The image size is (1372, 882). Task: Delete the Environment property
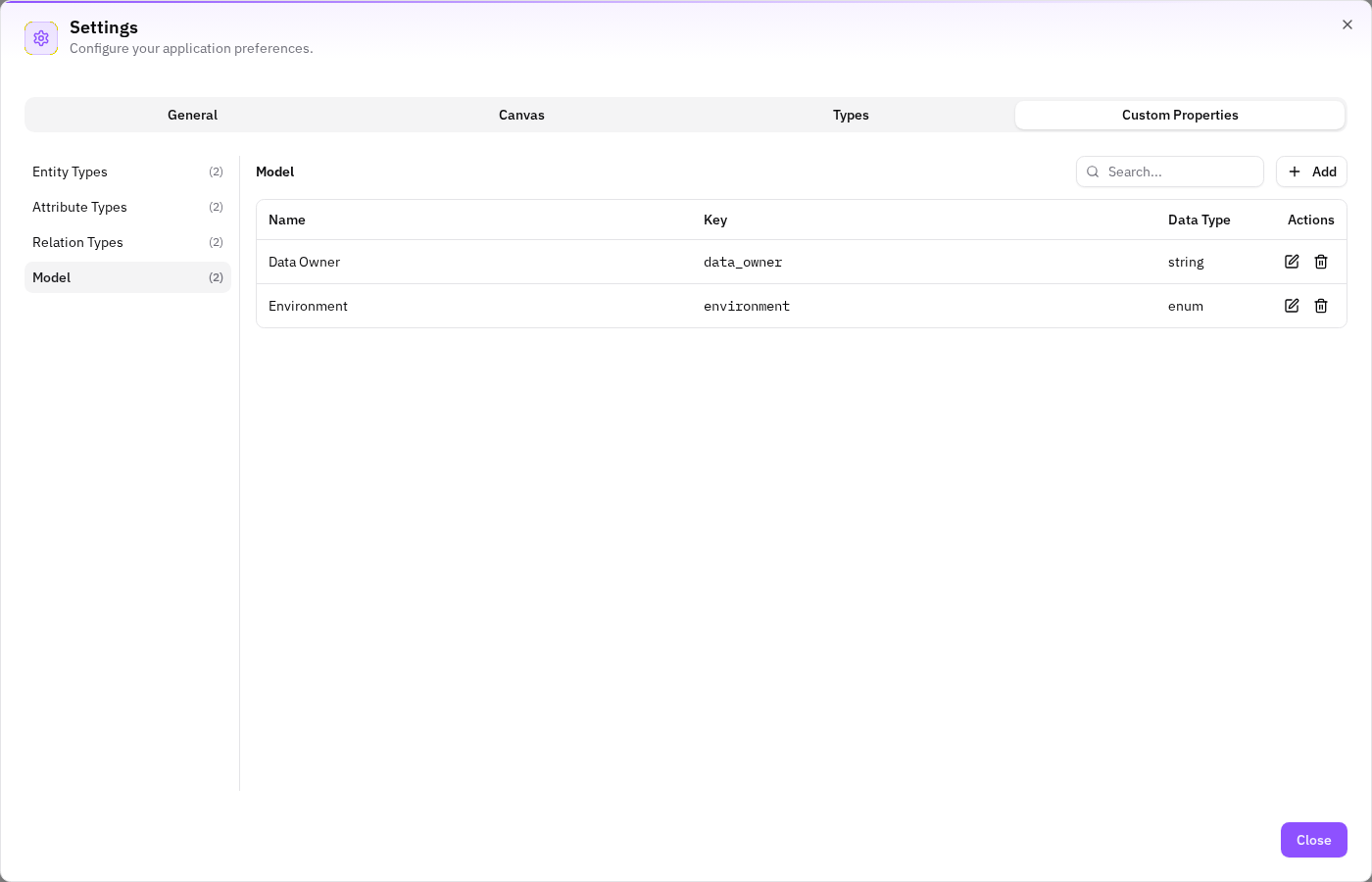click(x=1321, y=306)
